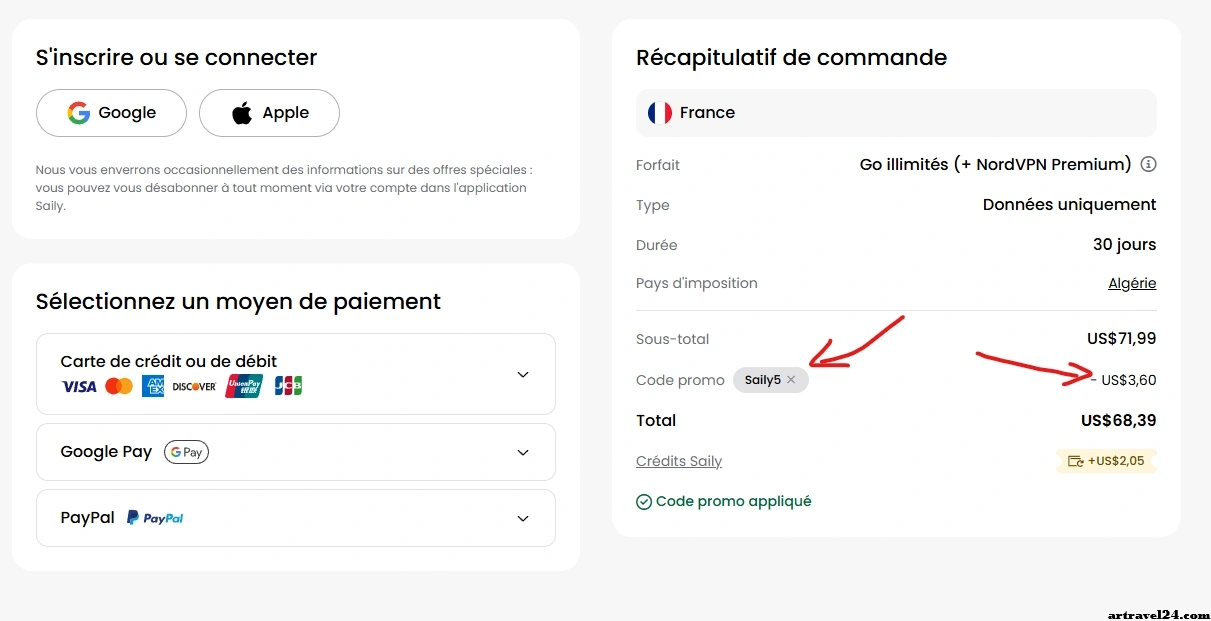This screenshot has width=1211, height=621.
Task: Sign in with the Google button
Action: [111, 113]
